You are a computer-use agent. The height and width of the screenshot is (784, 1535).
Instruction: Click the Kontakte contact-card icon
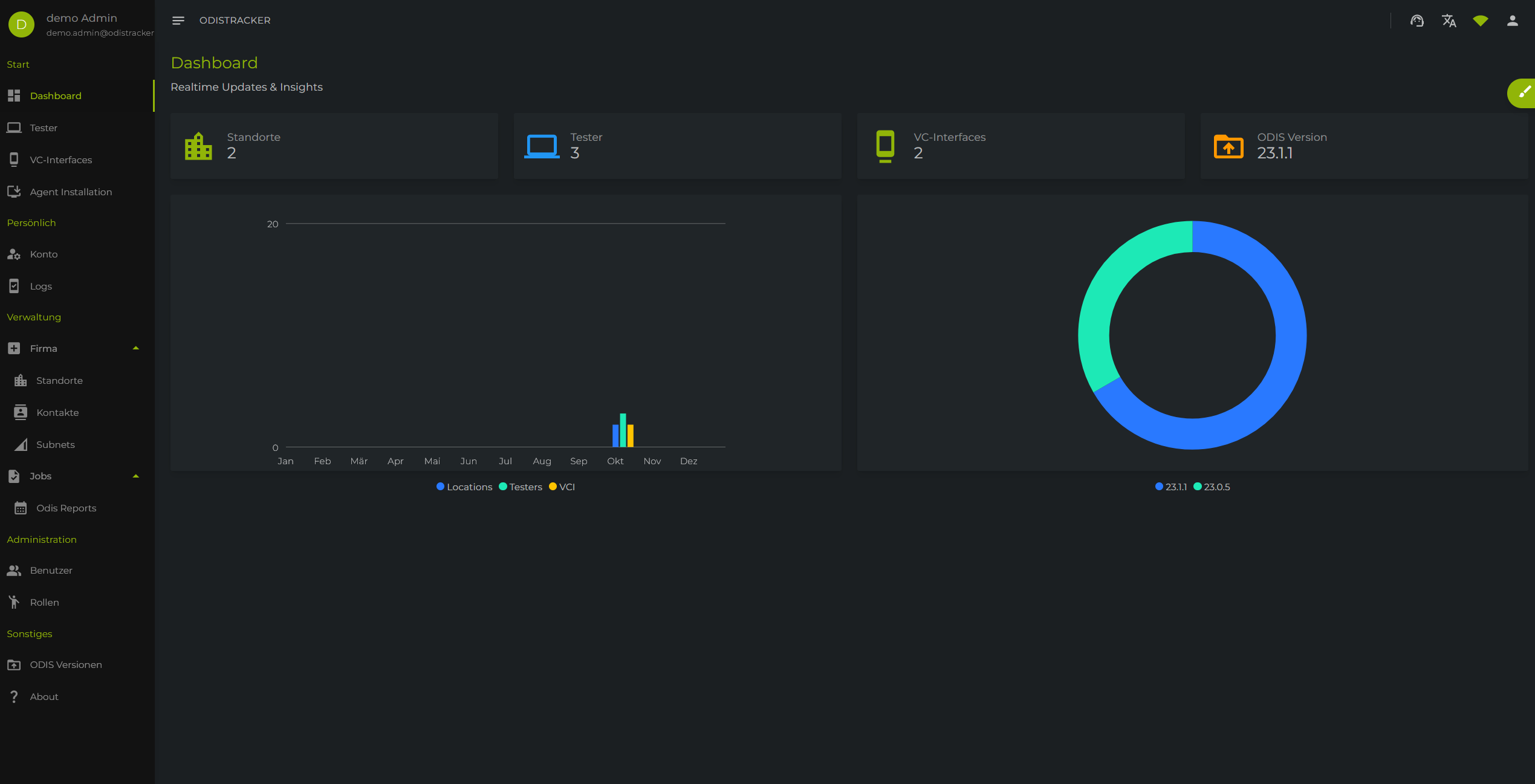pyautogui.click(x=21, y=412)
